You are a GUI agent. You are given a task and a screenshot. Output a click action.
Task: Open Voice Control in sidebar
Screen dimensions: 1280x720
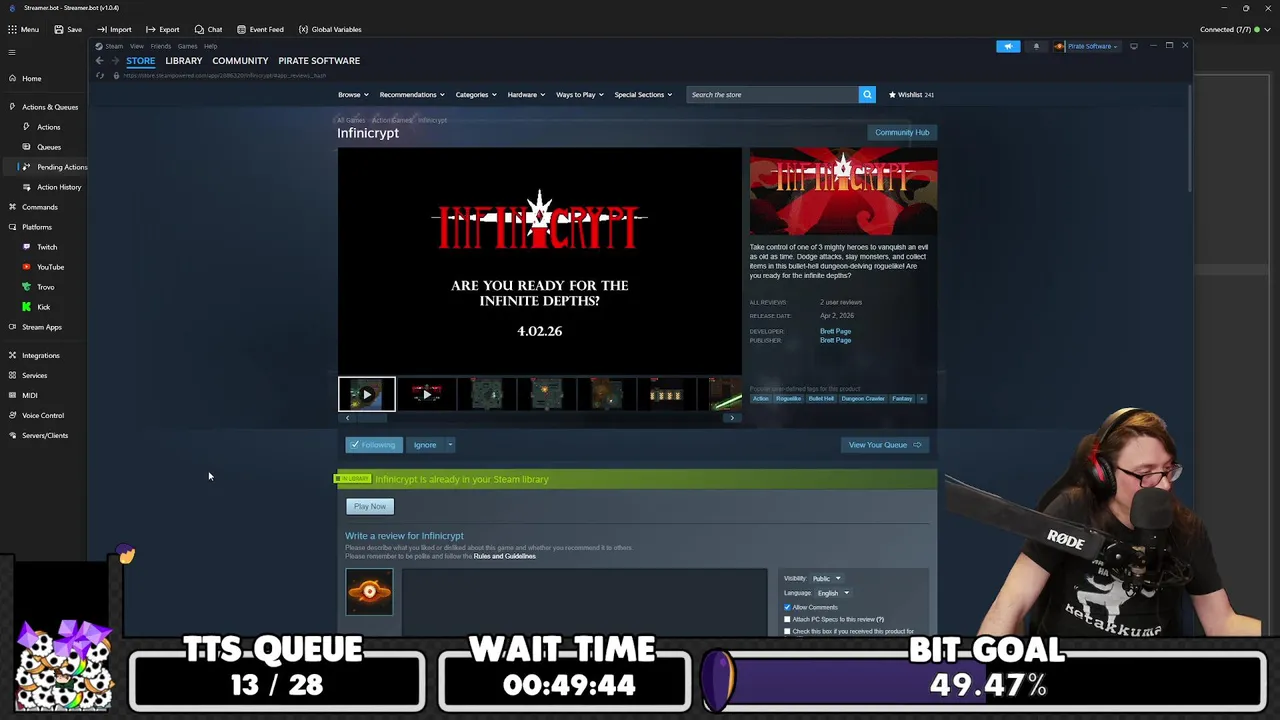point(43,415)
